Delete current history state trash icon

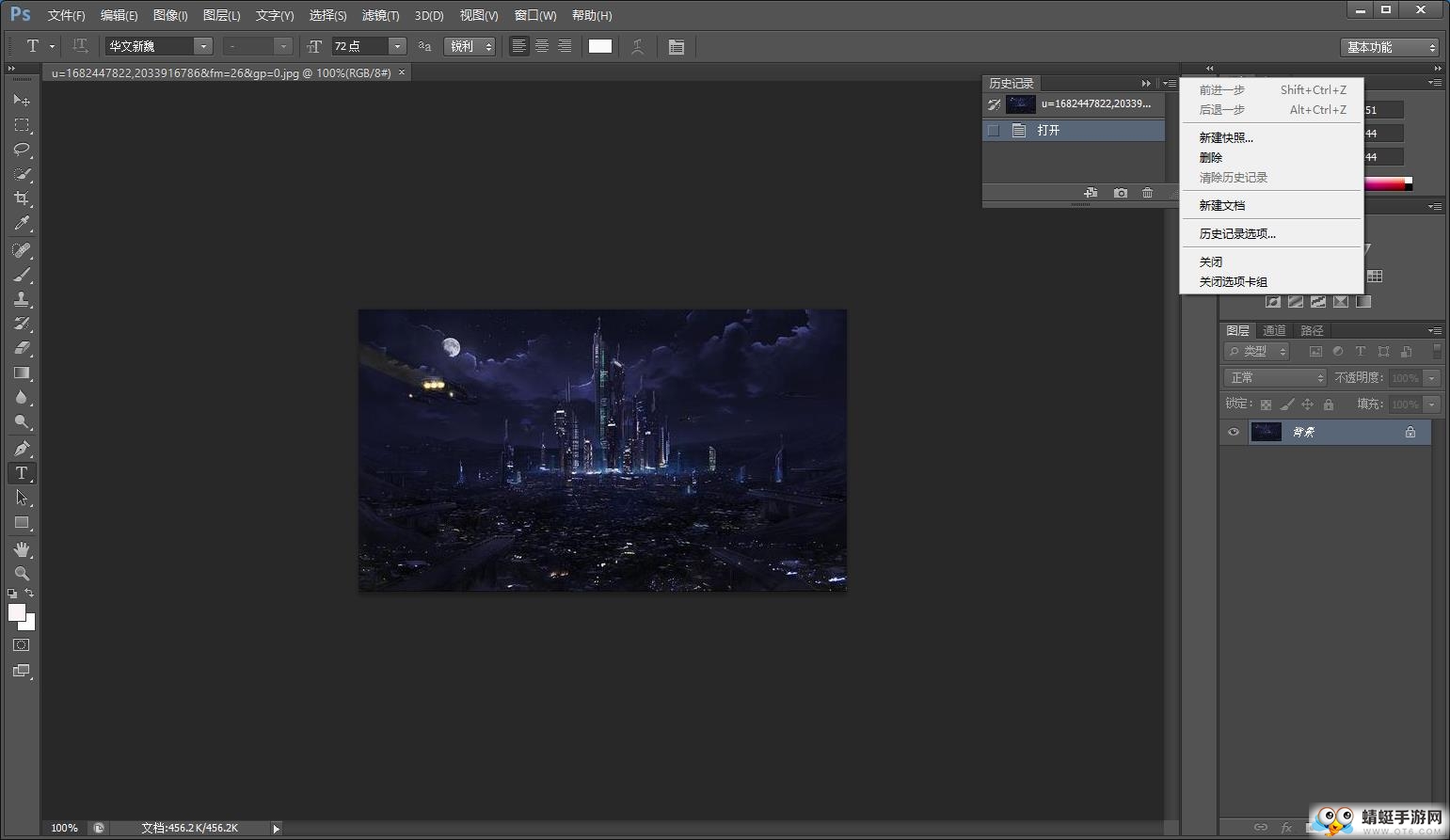pos(1147,193)
